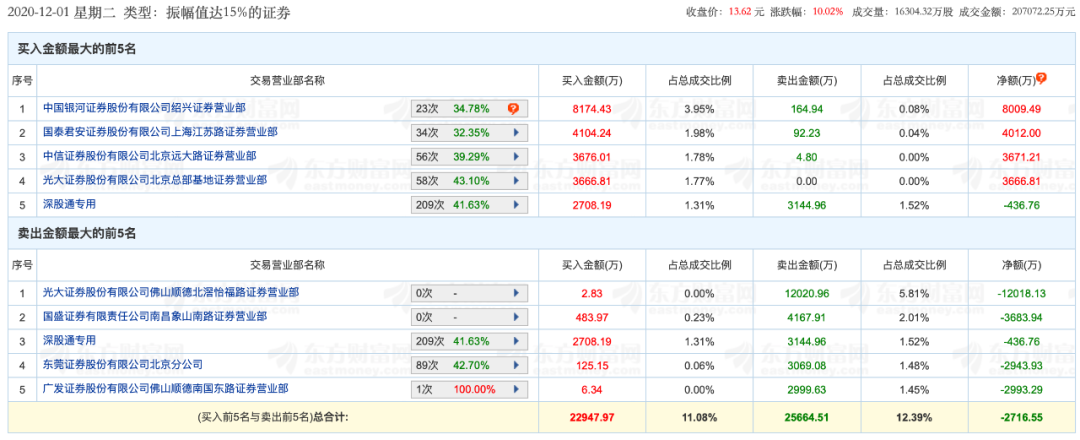The image size is (1080, 440).
Task: Open 光大证券佛山顺德北滘怡福路营业部 link
Action: (x=171, y=293)
